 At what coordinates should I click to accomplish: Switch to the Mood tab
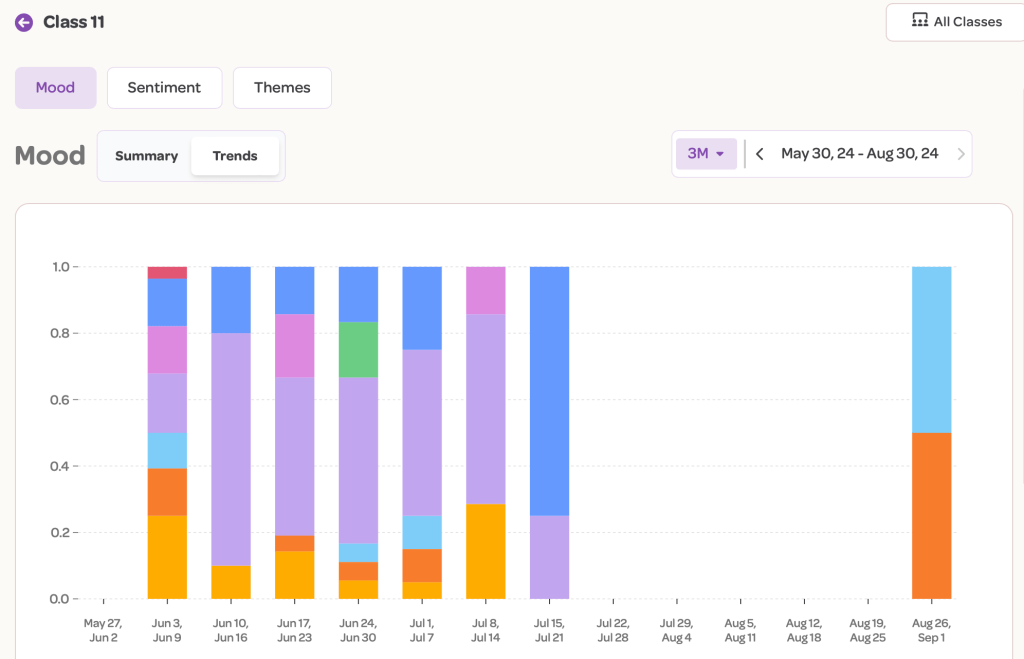(55, 88)
